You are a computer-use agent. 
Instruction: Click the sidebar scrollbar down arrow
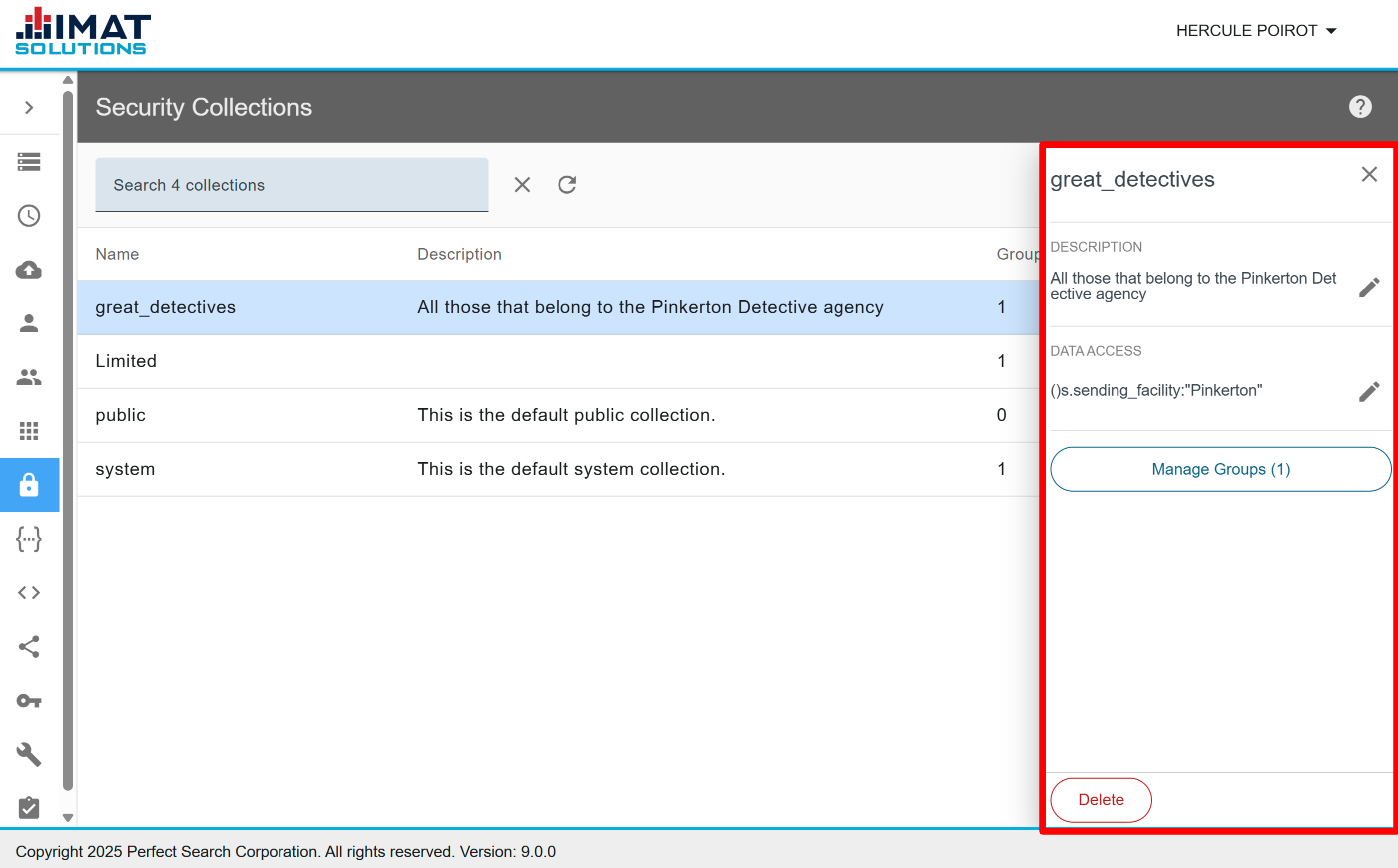pos(68,818)
